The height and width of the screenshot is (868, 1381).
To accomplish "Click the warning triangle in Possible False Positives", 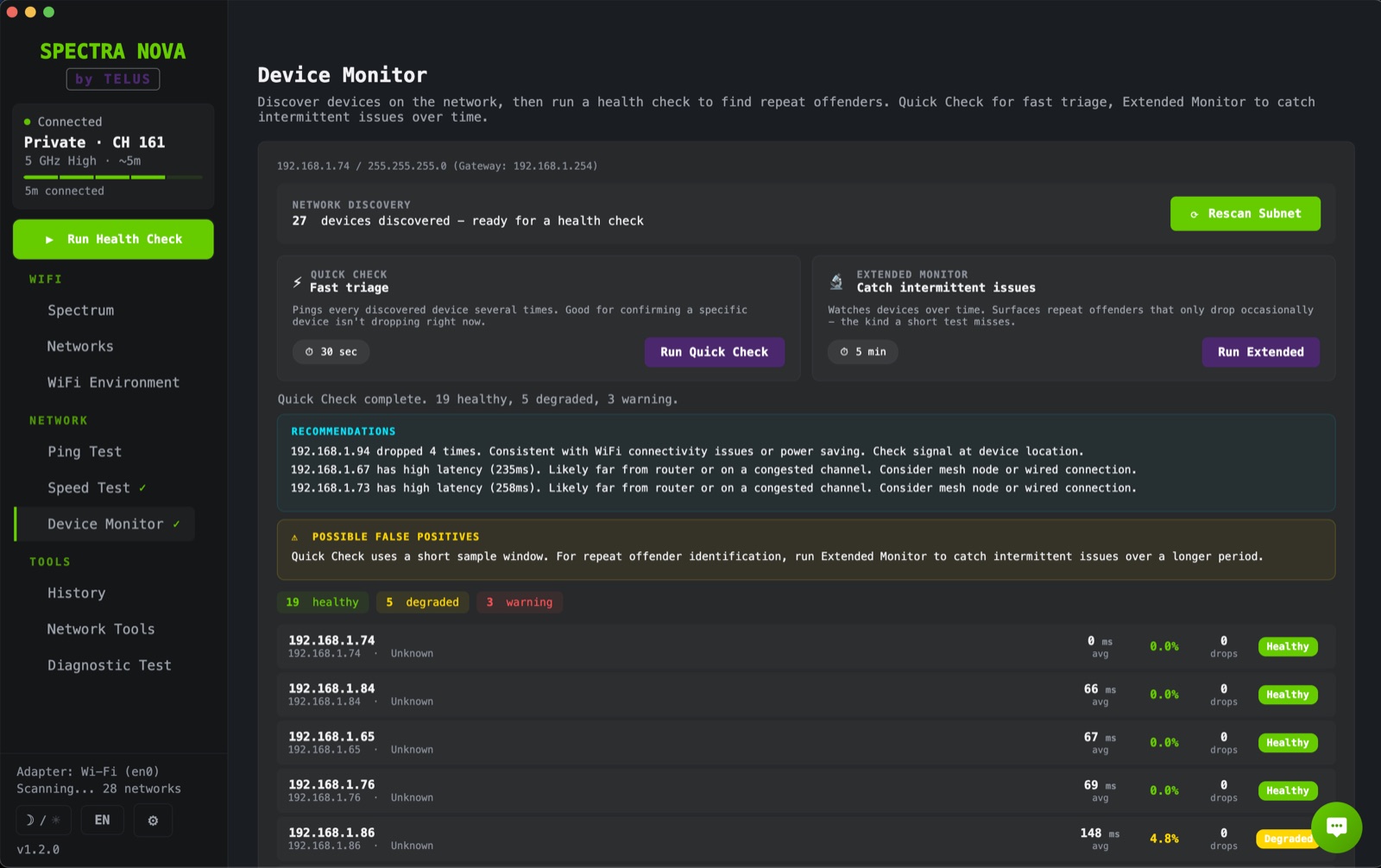I will pyautogui.click(x=295, y=537).
